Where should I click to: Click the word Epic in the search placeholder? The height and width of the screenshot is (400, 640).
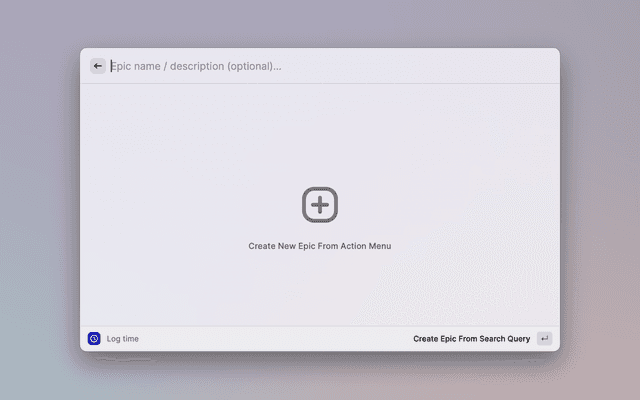tap(121, 66)
